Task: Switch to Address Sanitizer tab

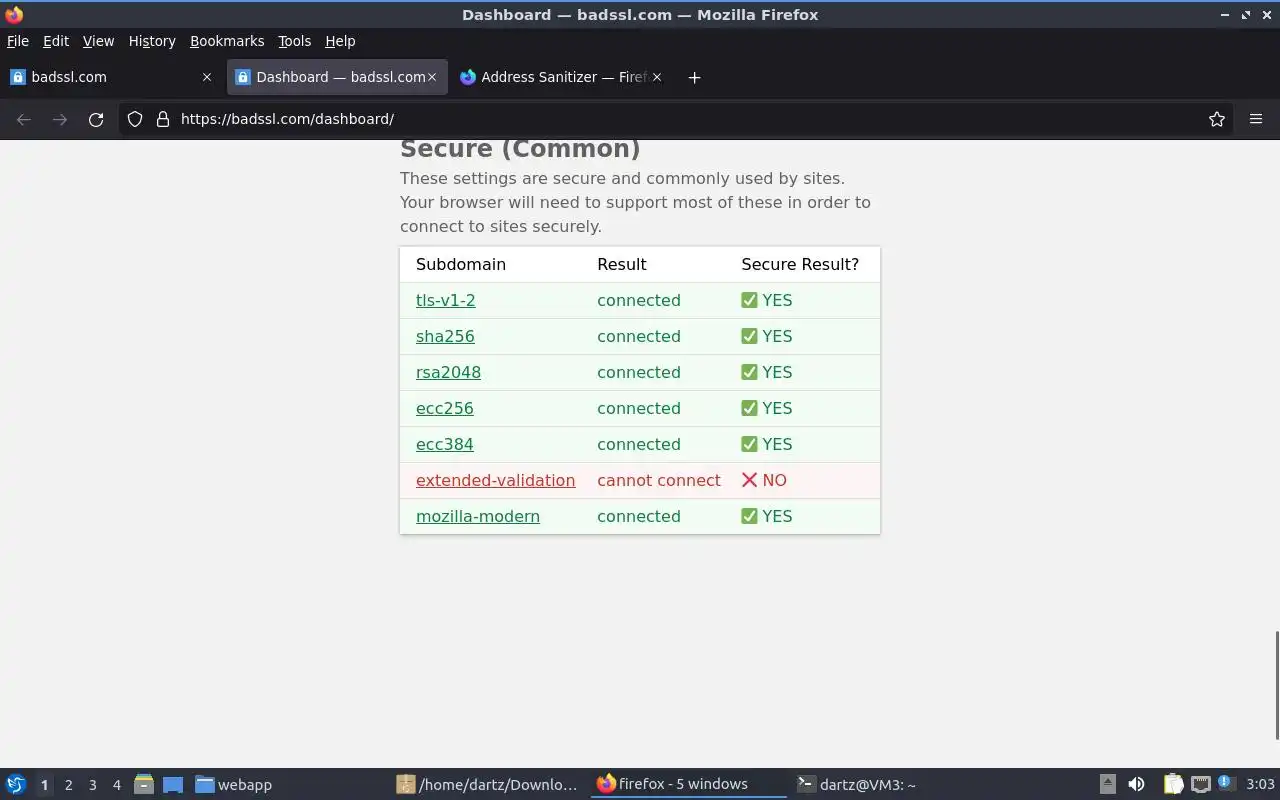Action: pos(560,77)
